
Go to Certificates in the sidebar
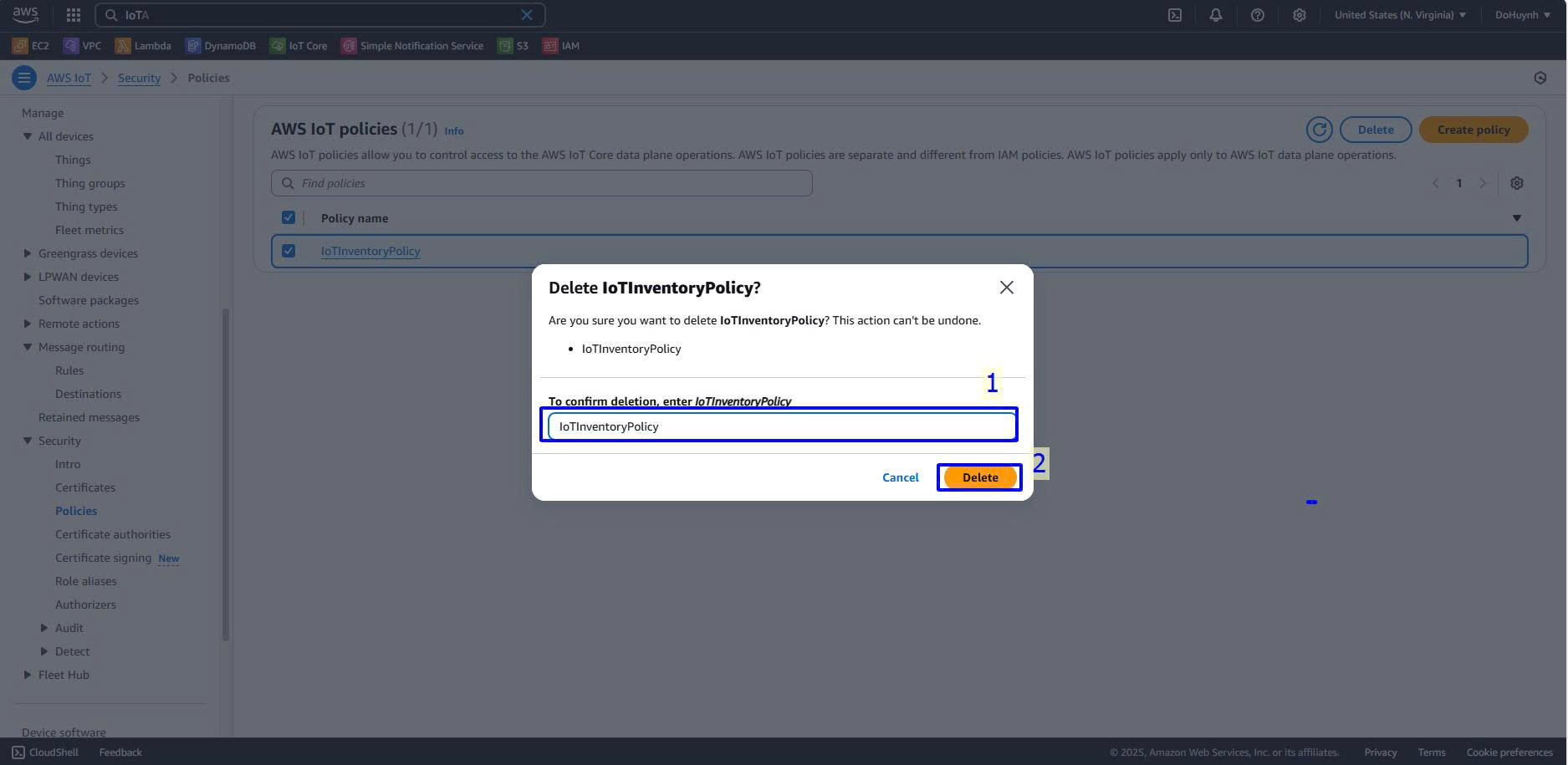pos(85,487)
